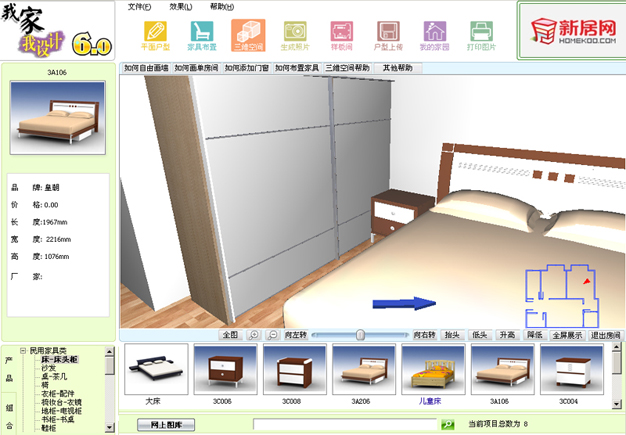Image resolution: width=626 pixels, height=435 pixels.
Task: Open the 文件 menu
Action: click(140, 6)
